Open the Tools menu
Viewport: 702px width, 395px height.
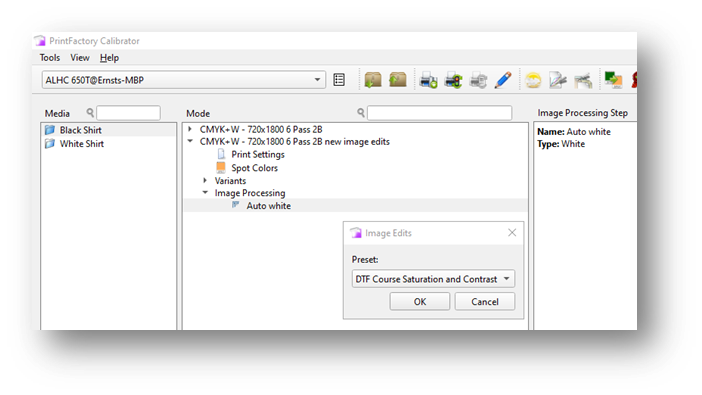(50, 58)
